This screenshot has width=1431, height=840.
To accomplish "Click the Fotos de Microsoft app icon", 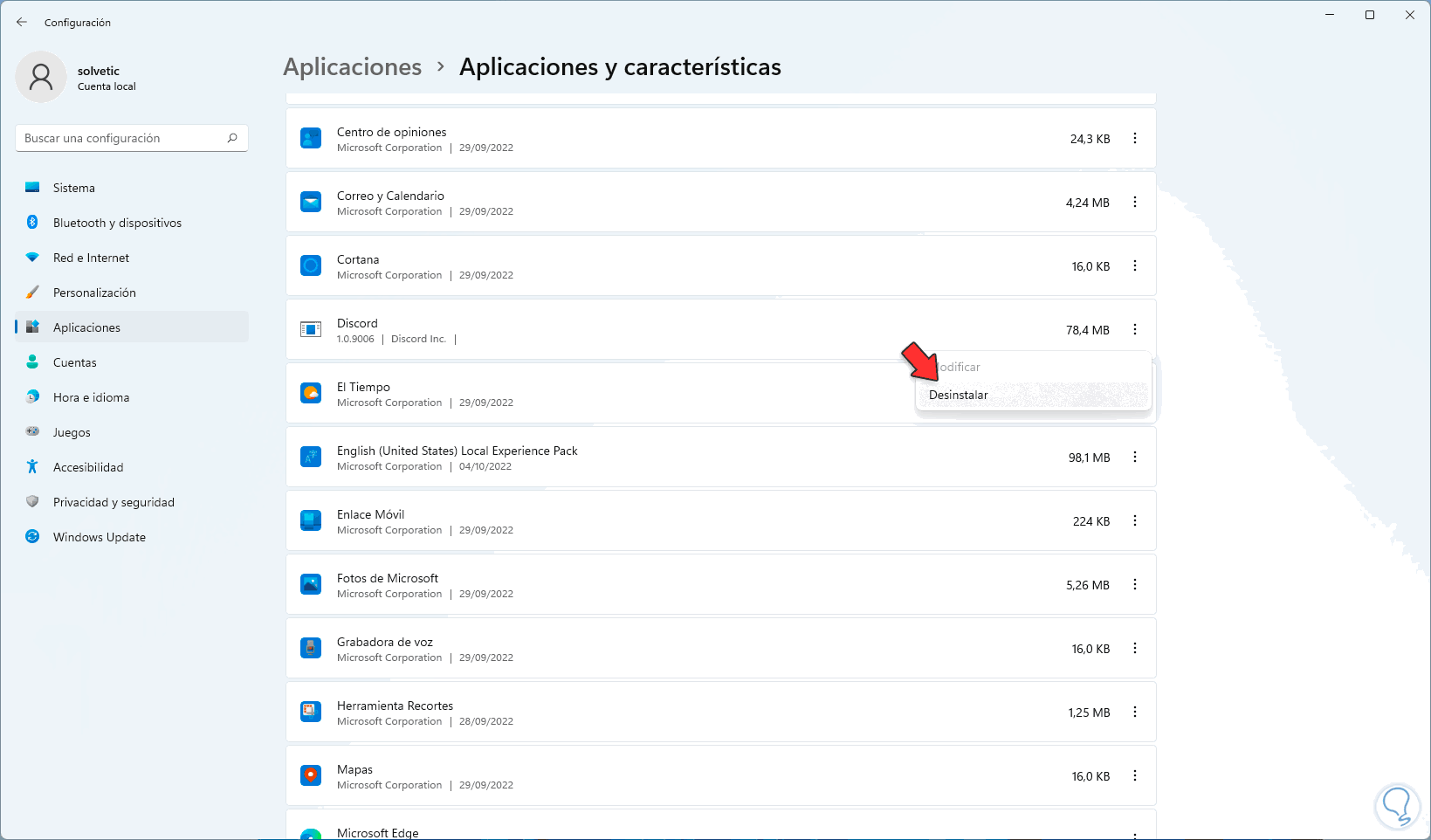I will (x=311, y=584).
